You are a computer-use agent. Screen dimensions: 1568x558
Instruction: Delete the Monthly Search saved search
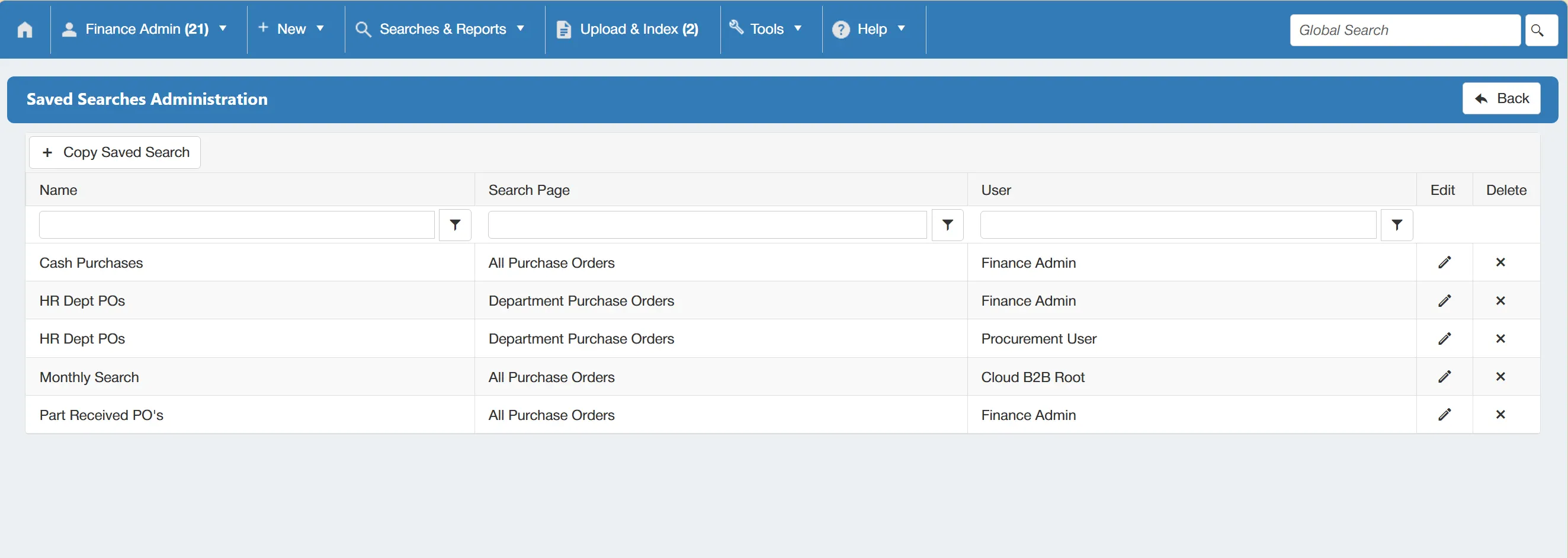1500,377
